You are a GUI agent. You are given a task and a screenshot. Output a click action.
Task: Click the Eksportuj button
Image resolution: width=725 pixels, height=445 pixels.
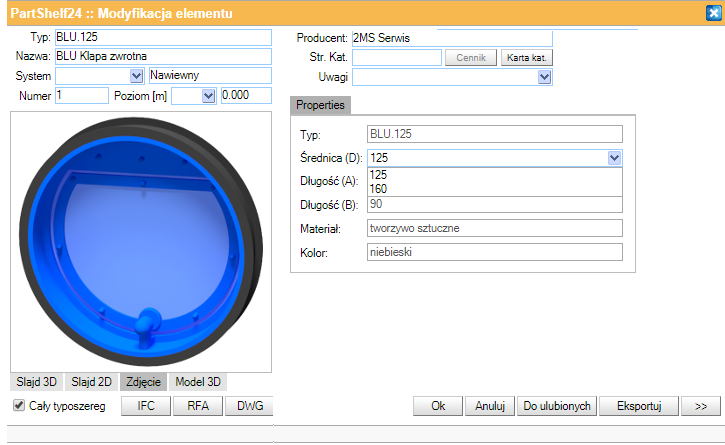640,406
